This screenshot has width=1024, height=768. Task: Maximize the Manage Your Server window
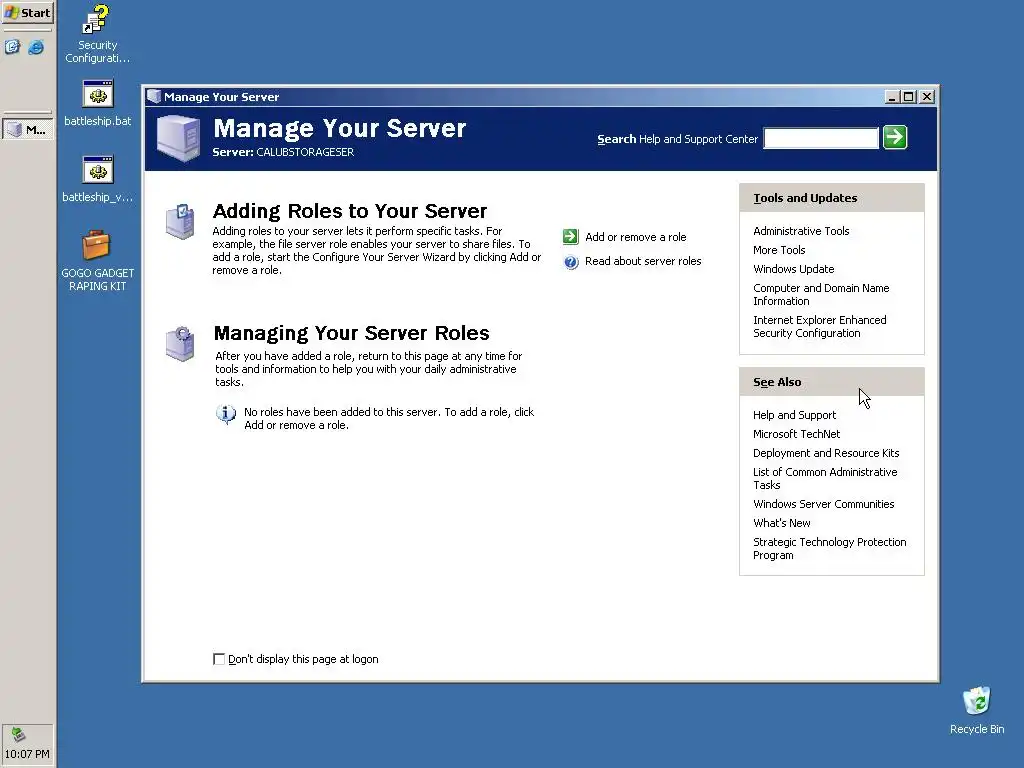pyautogui.click(x=908, y=97)
